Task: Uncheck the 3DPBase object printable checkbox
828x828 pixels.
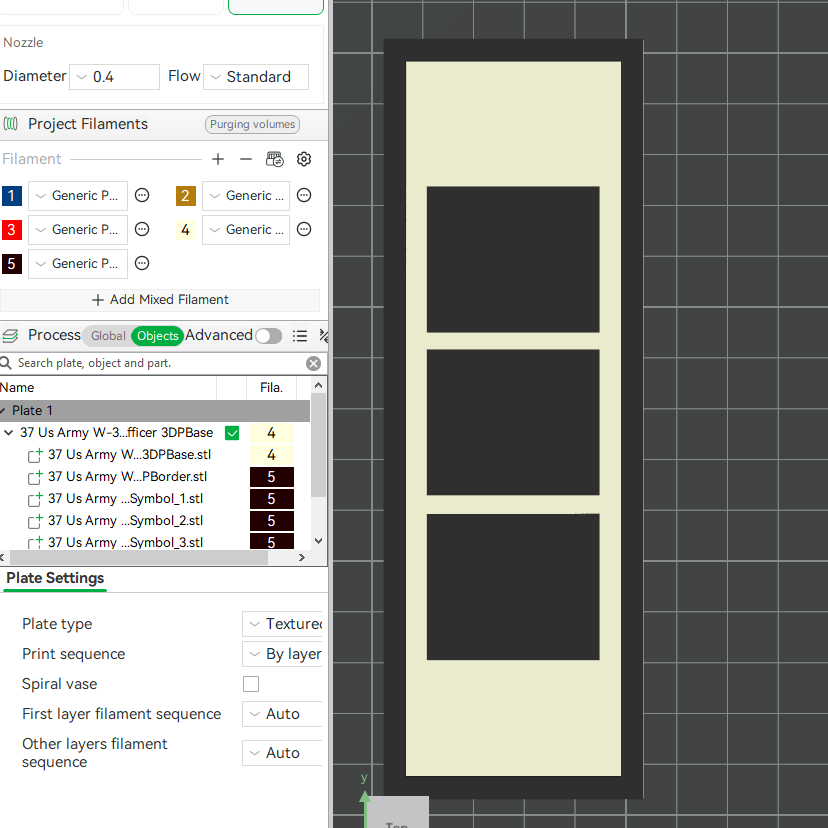Action: click(232, 433)
